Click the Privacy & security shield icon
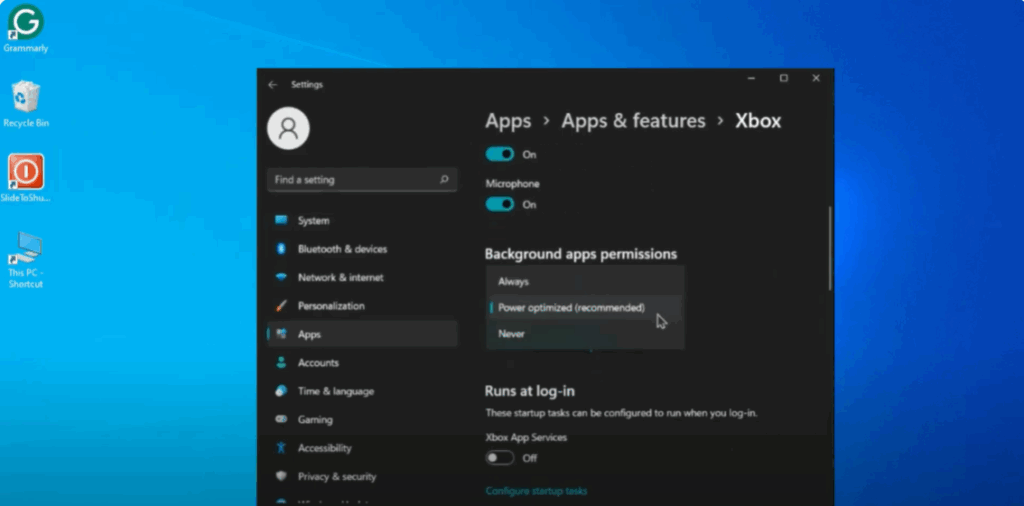 [281, 477]
